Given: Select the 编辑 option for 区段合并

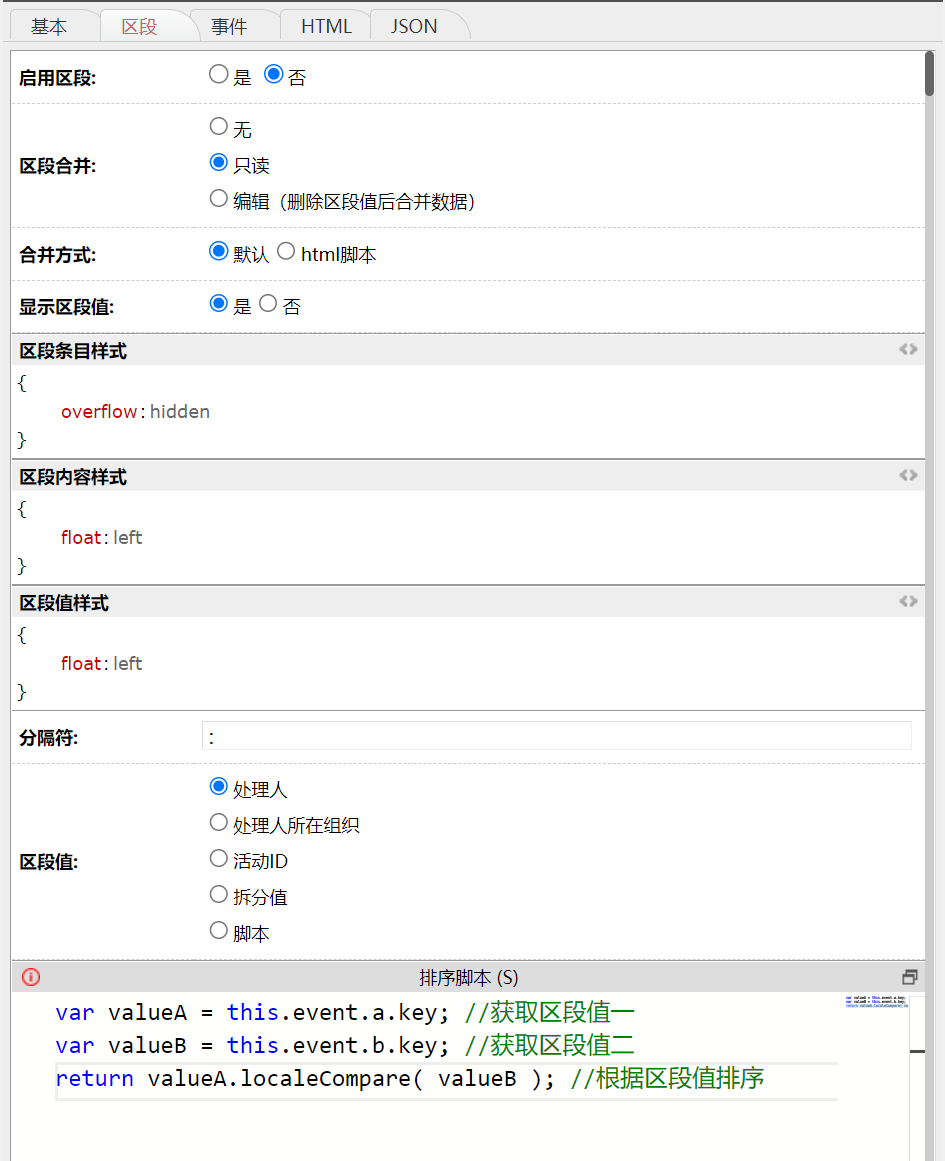Looking at the screenshot, I should (219, 199).
